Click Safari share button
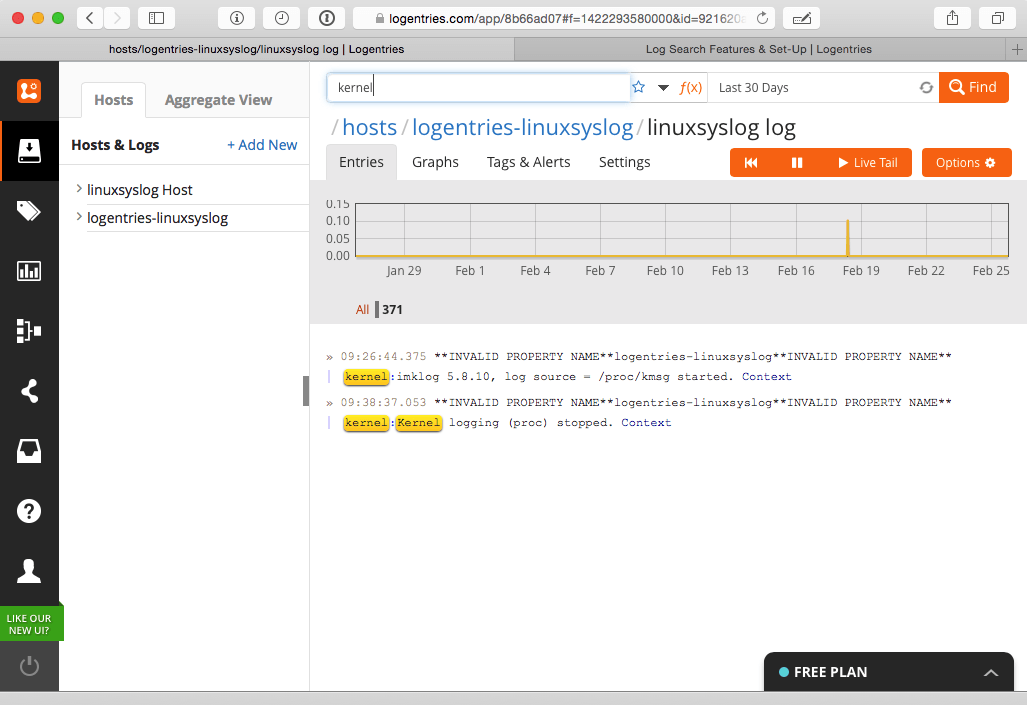1027x705 pixels. click(952, 18)
